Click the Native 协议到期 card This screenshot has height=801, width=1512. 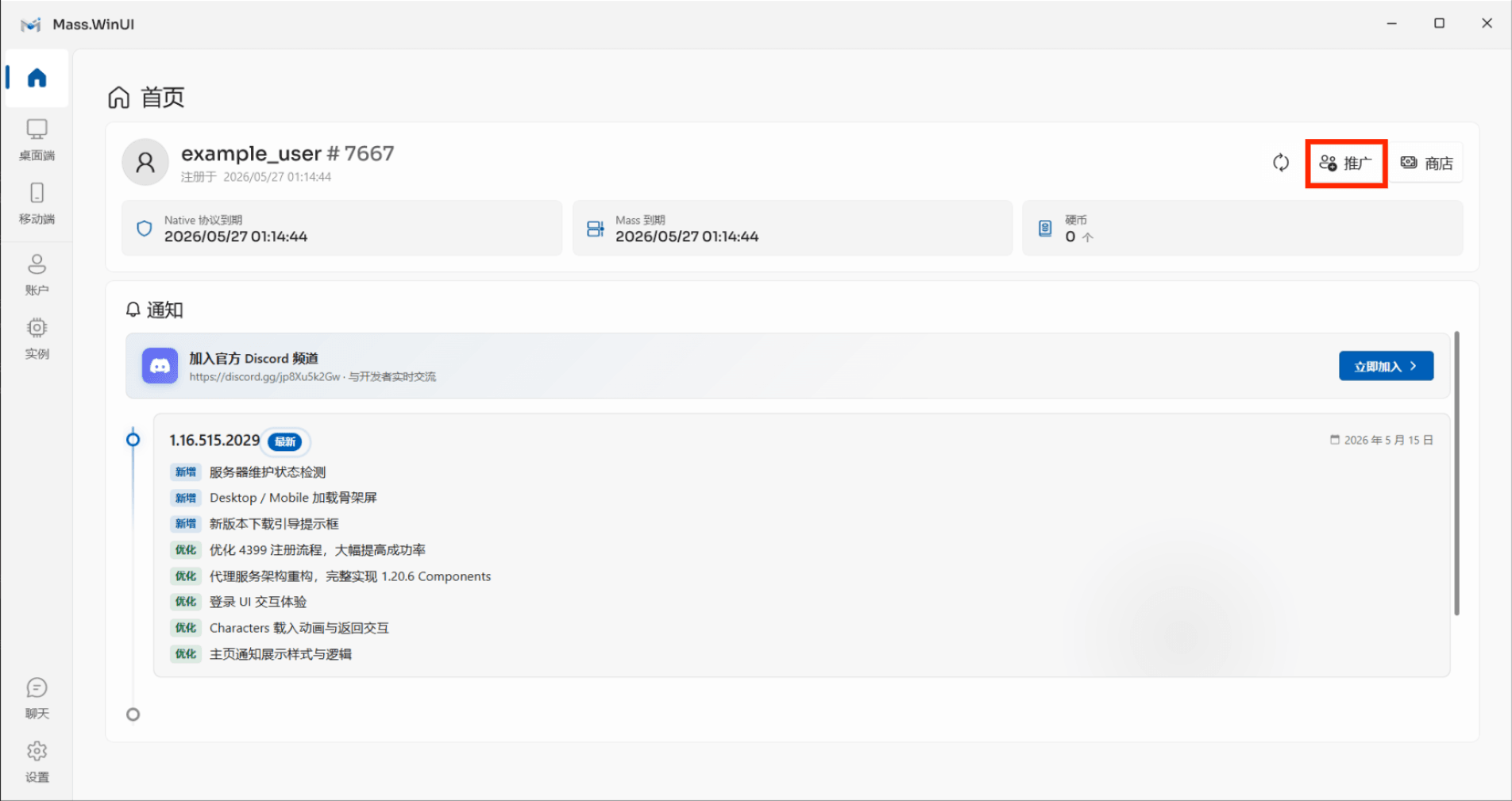[x=341, y=229]
